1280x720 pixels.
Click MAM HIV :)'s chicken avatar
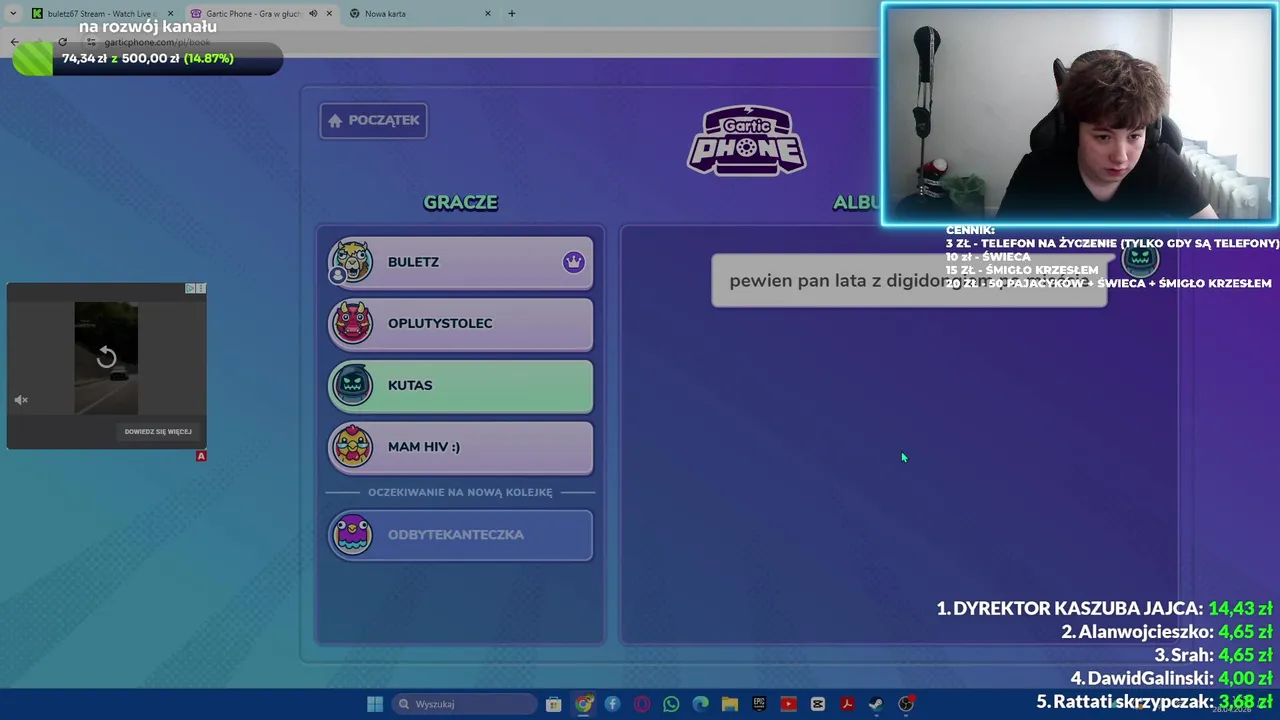(x=351, y=447)
